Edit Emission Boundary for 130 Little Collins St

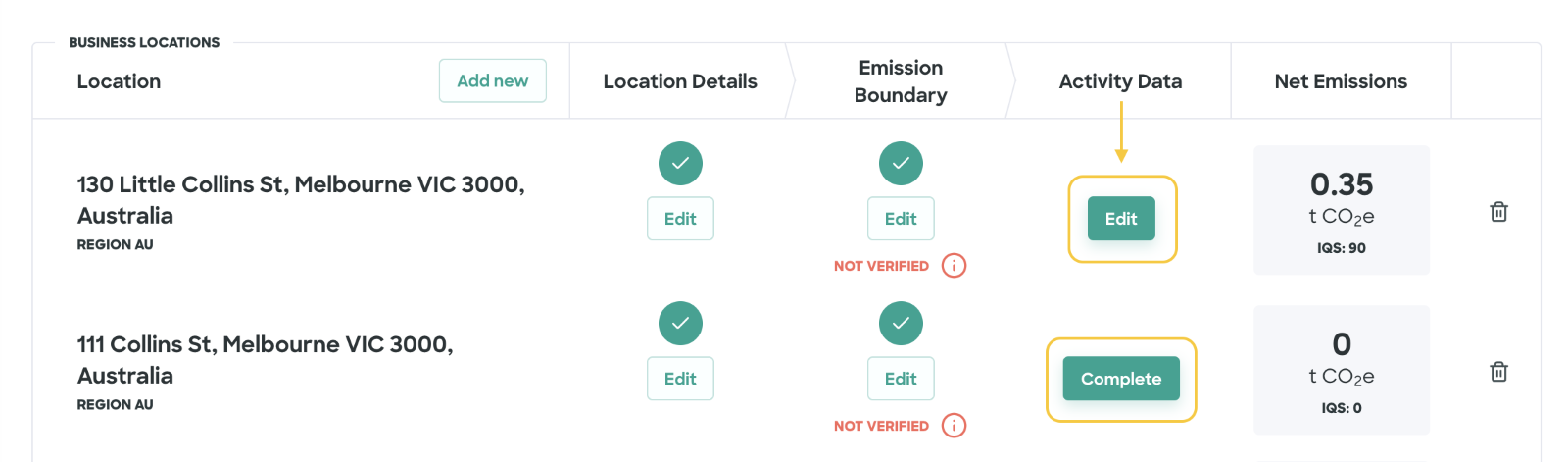901,219
